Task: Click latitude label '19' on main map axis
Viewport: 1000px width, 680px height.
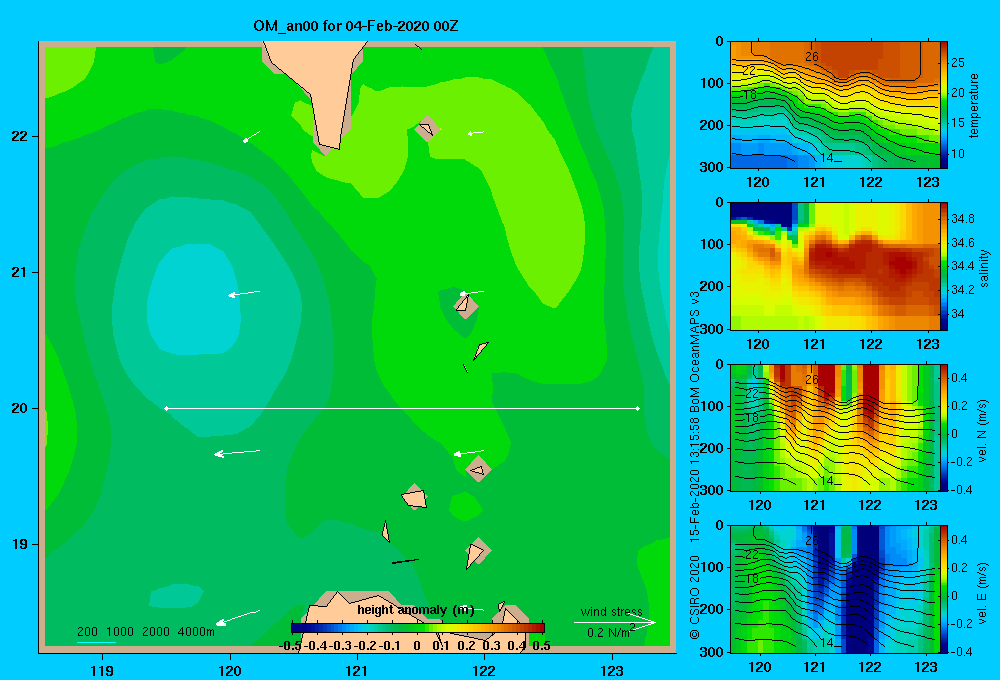Action: click(x=20, y=544)
